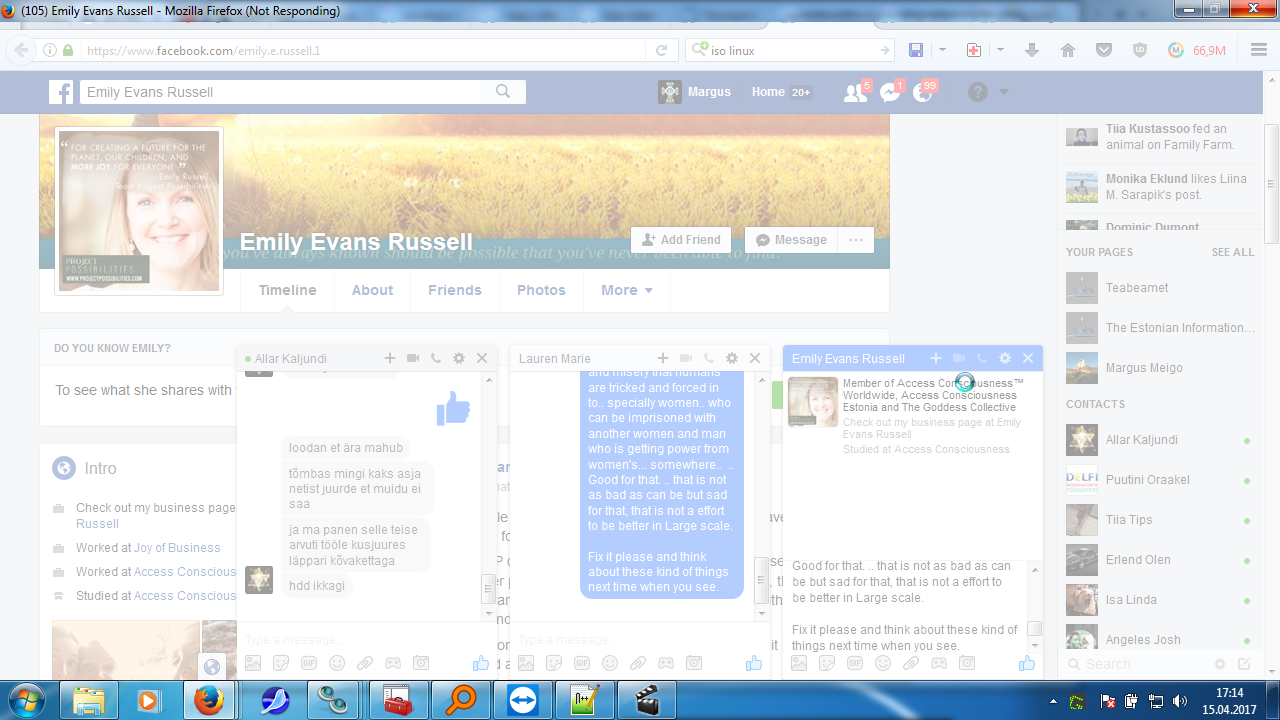Add friends to Emily Evans Russell chat
Viewport: 1280px width, 720px height.
[x=936, y=358]
